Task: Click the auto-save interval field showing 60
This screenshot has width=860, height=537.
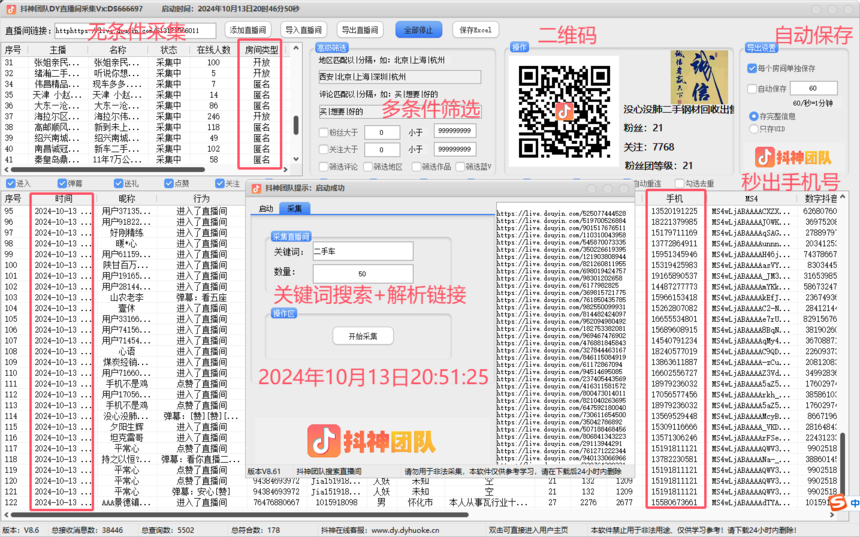Action: 813,88
